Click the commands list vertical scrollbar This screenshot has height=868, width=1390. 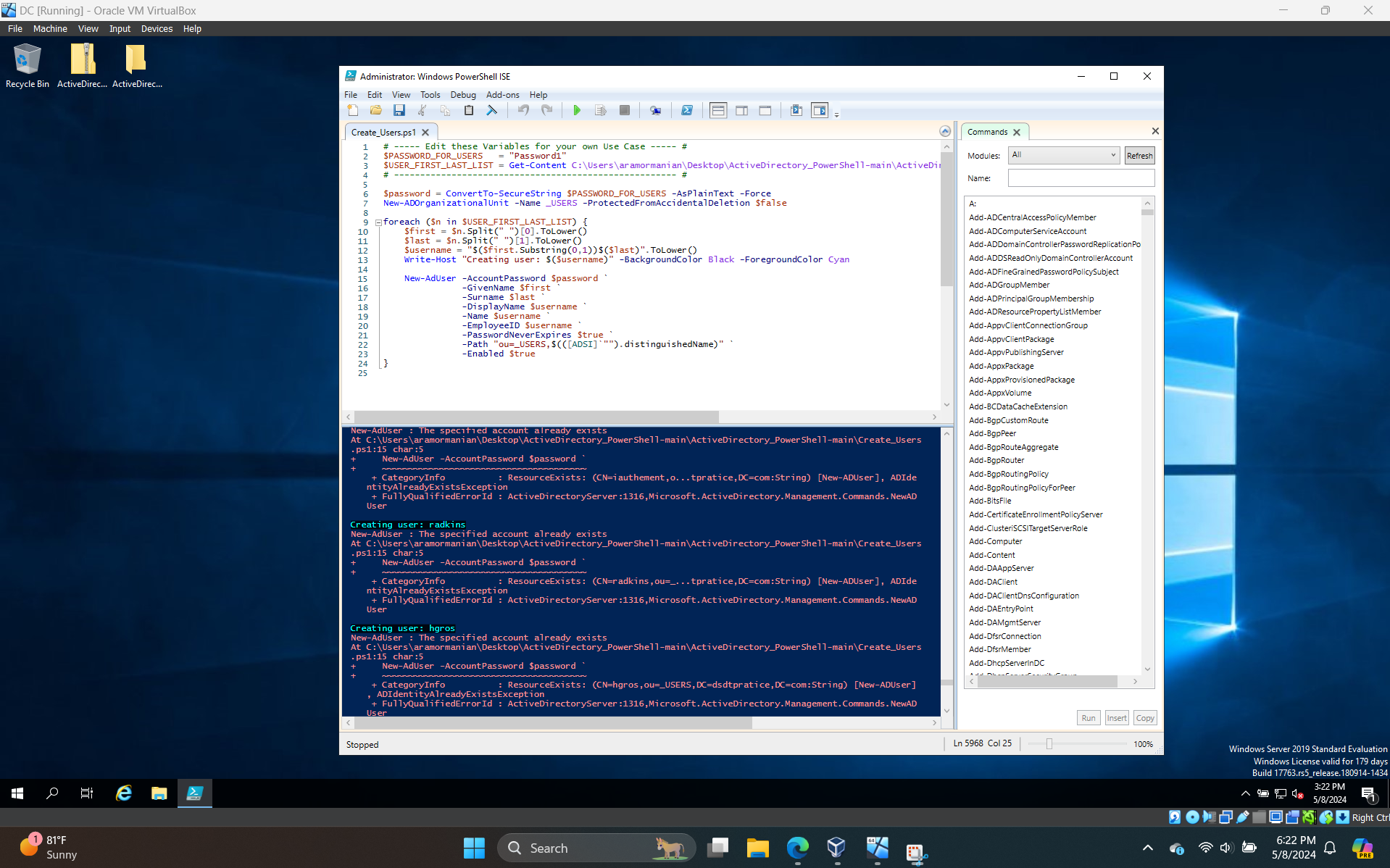1147,435
